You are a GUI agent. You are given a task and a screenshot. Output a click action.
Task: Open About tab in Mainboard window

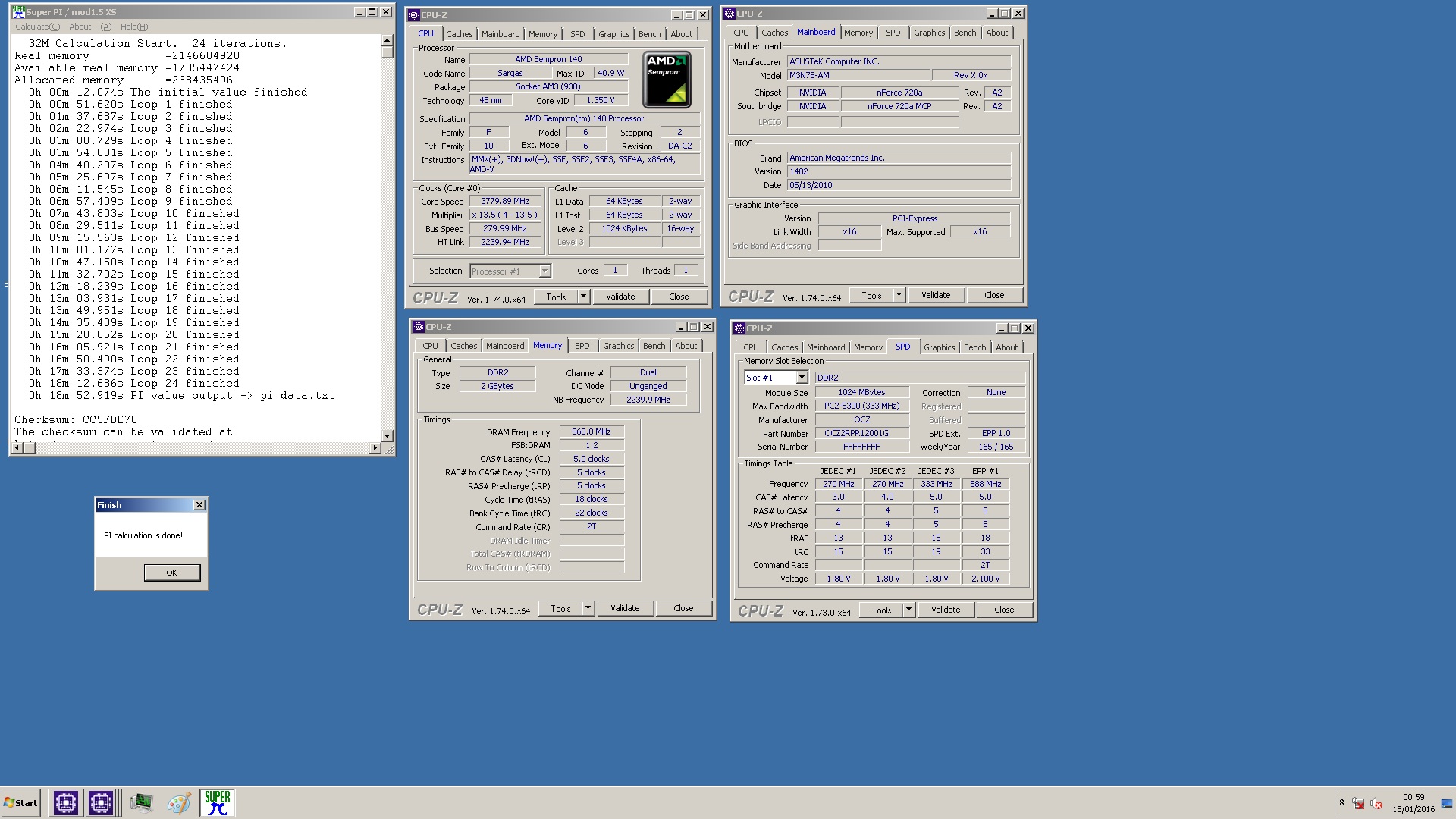pos(996,33)
